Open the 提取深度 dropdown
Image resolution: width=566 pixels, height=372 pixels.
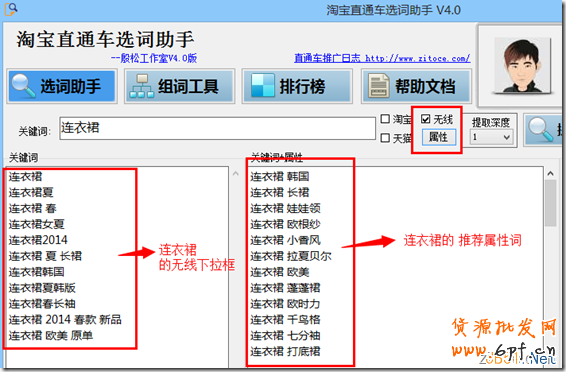pos(492,137)
